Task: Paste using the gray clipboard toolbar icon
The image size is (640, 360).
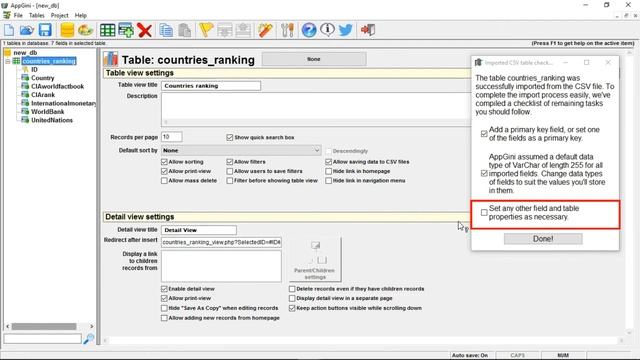Action: click(184, 30)
